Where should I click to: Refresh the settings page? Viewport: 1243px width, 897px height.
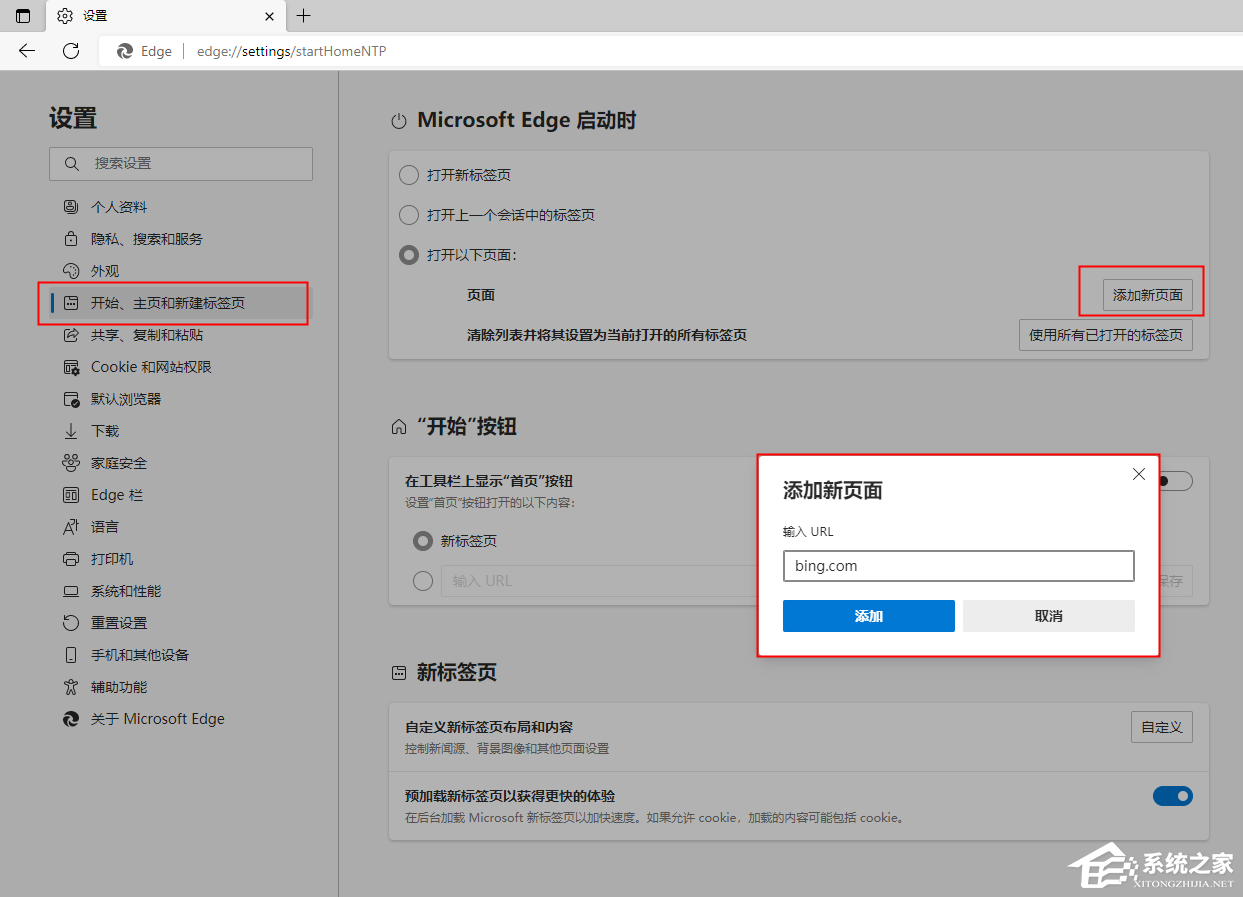70,51
